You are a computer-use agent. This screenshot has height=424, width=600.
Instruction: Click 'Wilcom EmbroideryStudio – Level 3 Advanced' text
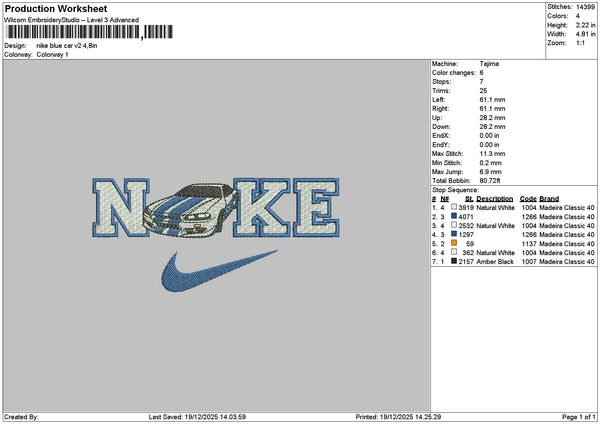click(72, 20)
